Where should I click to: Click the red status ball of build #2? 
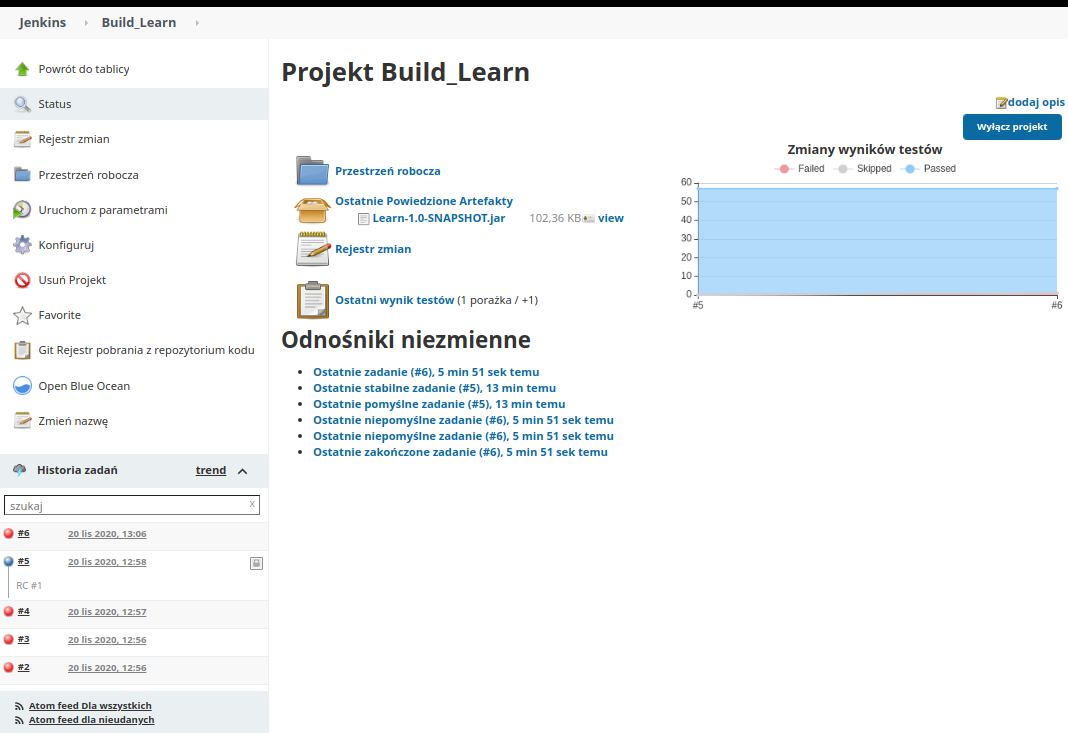coord(9,667)
